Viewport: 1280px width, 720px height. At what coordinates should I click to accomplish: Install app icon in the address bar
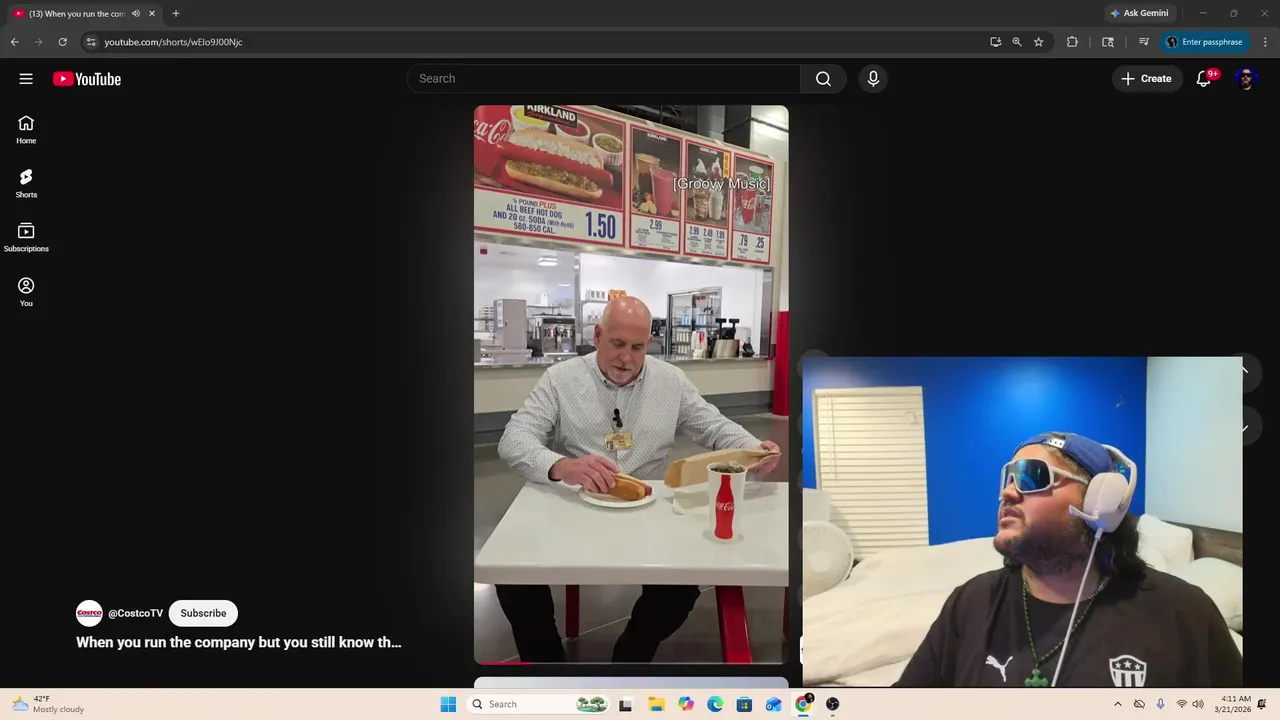(995, 42)
